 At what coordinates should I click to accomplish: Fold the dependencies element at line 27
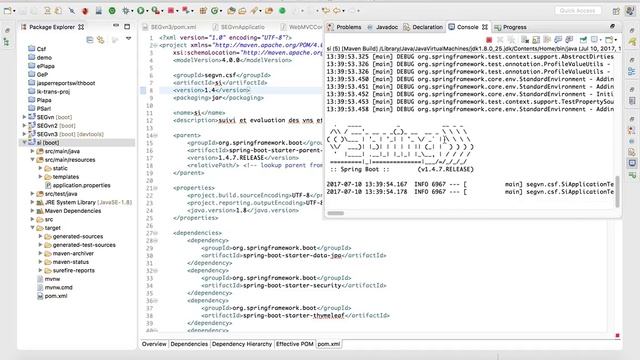click(x=156, y=233)
